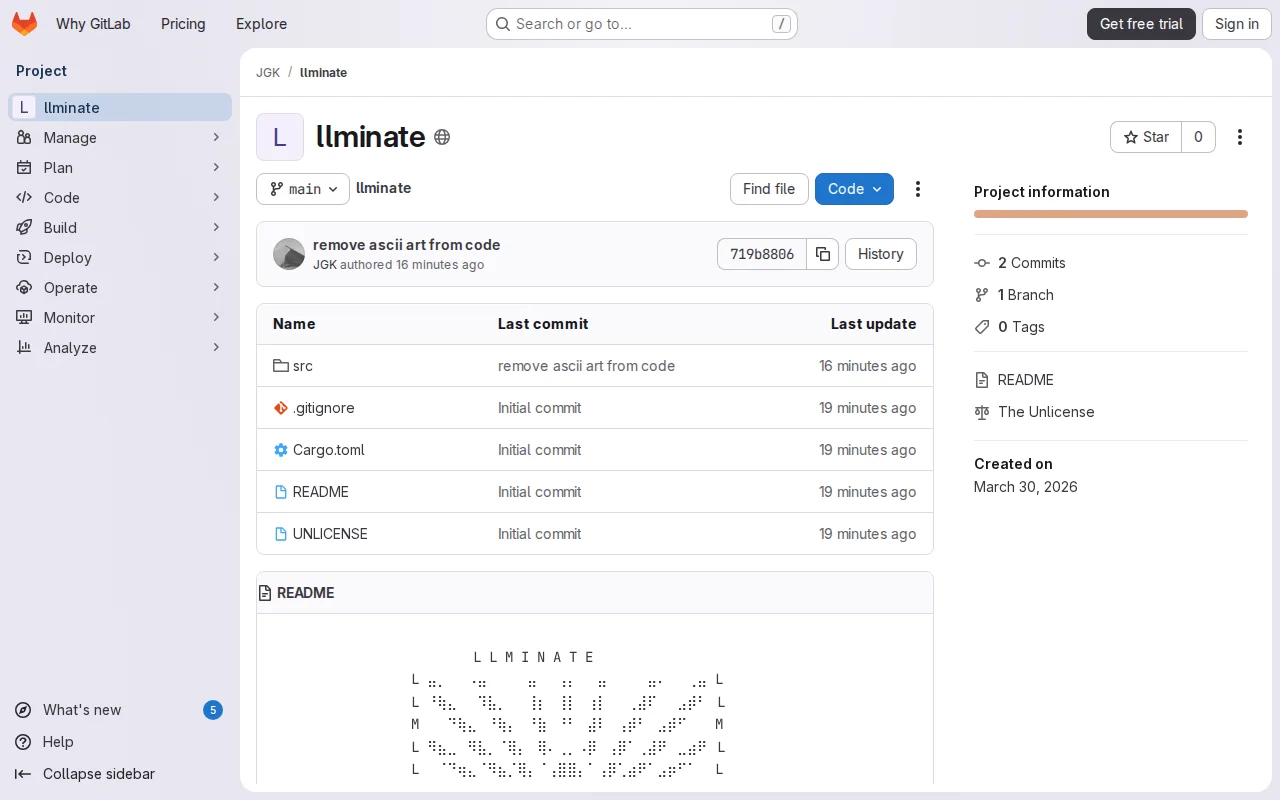View 0 Tags link
Screen dimensions: 1280x800
point(1021,327)
